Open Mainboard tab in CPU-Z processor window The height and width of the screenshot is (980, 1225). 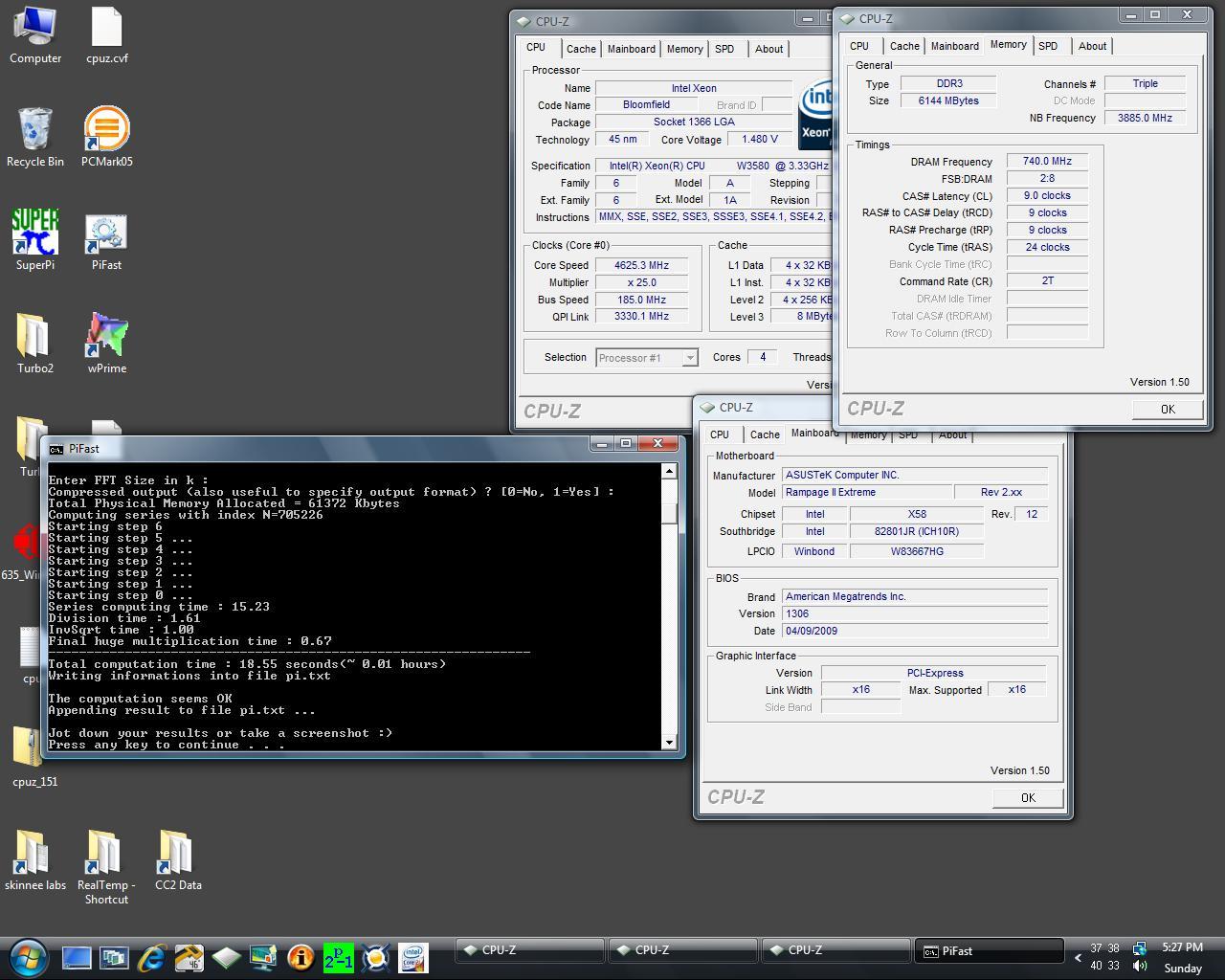632,49
